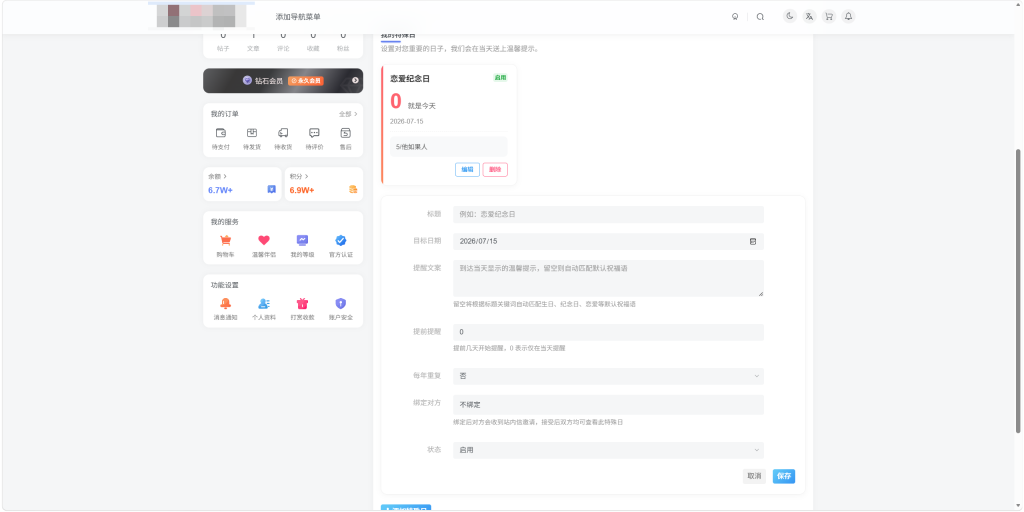Click the card note text 5/他如果人
The height and width of the screenshot is (512, 1024).
411,147
